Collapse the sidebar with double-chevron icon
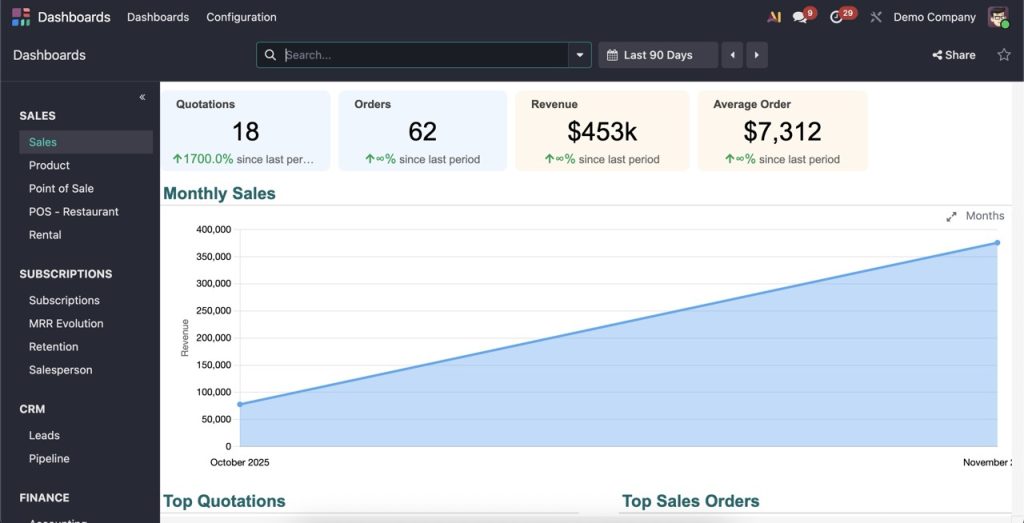 [142, 97]
